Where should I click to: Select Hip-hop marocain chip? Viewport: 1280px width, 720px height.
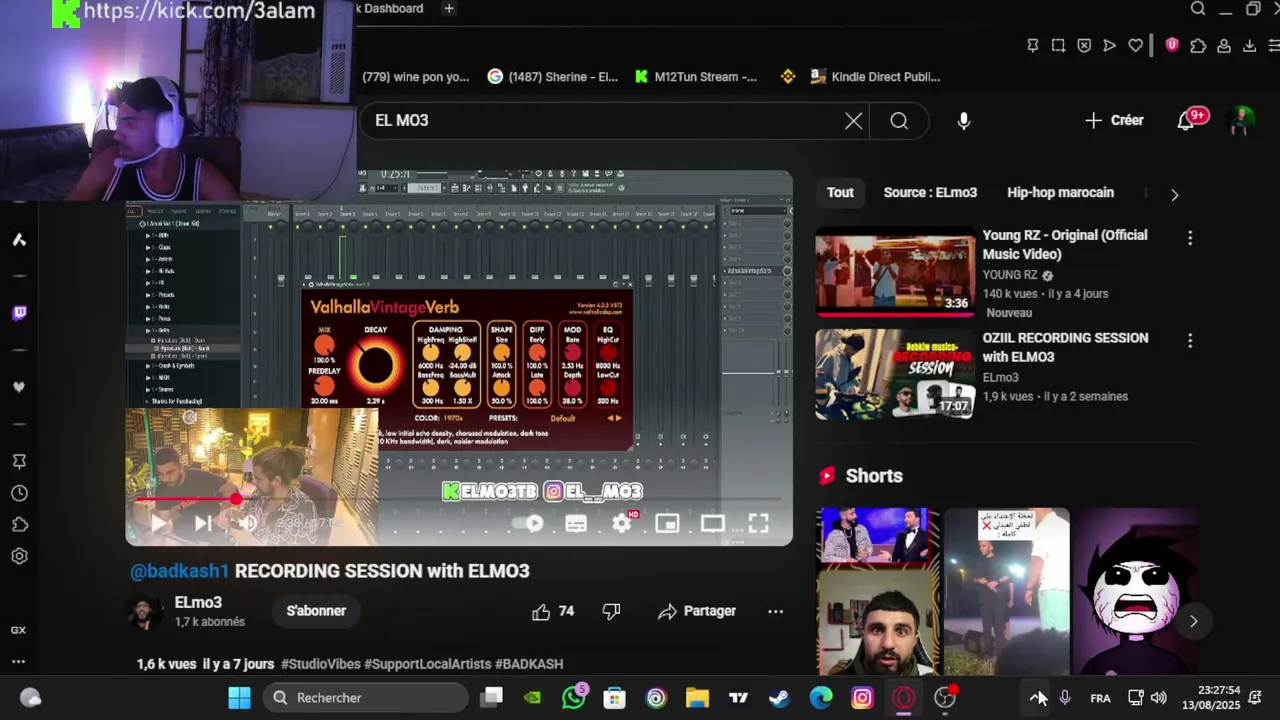click(x=1060, y=192)
